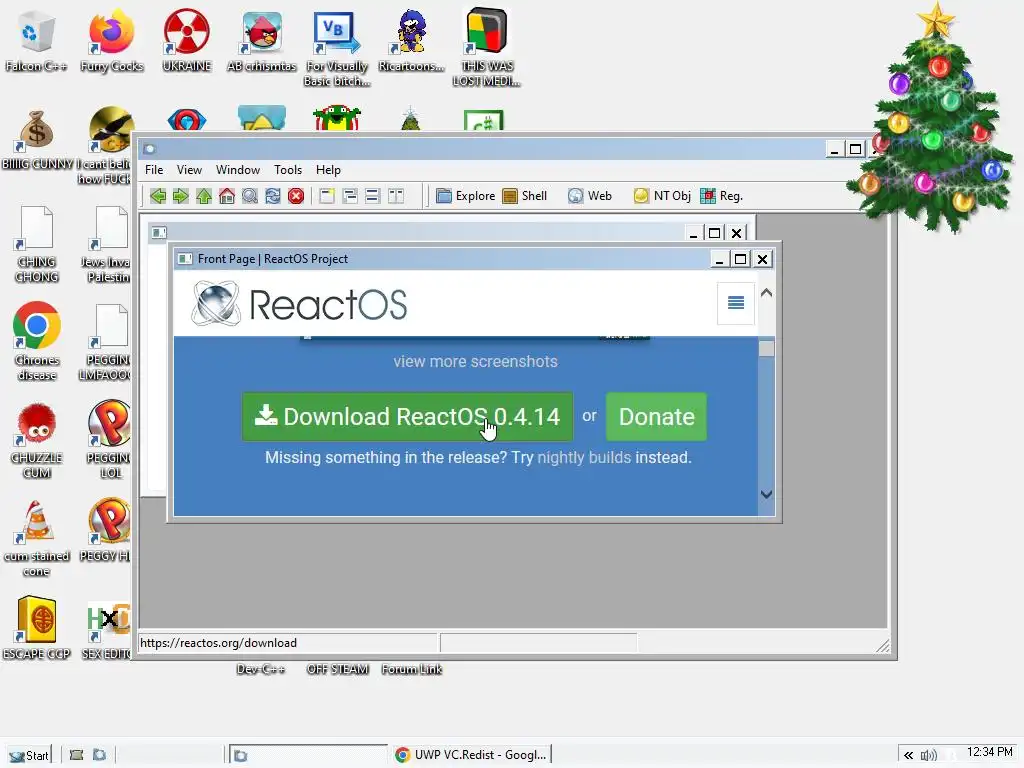Viewport: 1024px width, 768px height.
Task: Close the untitled child window behind Front Page
Action: (x=736, y=233)
